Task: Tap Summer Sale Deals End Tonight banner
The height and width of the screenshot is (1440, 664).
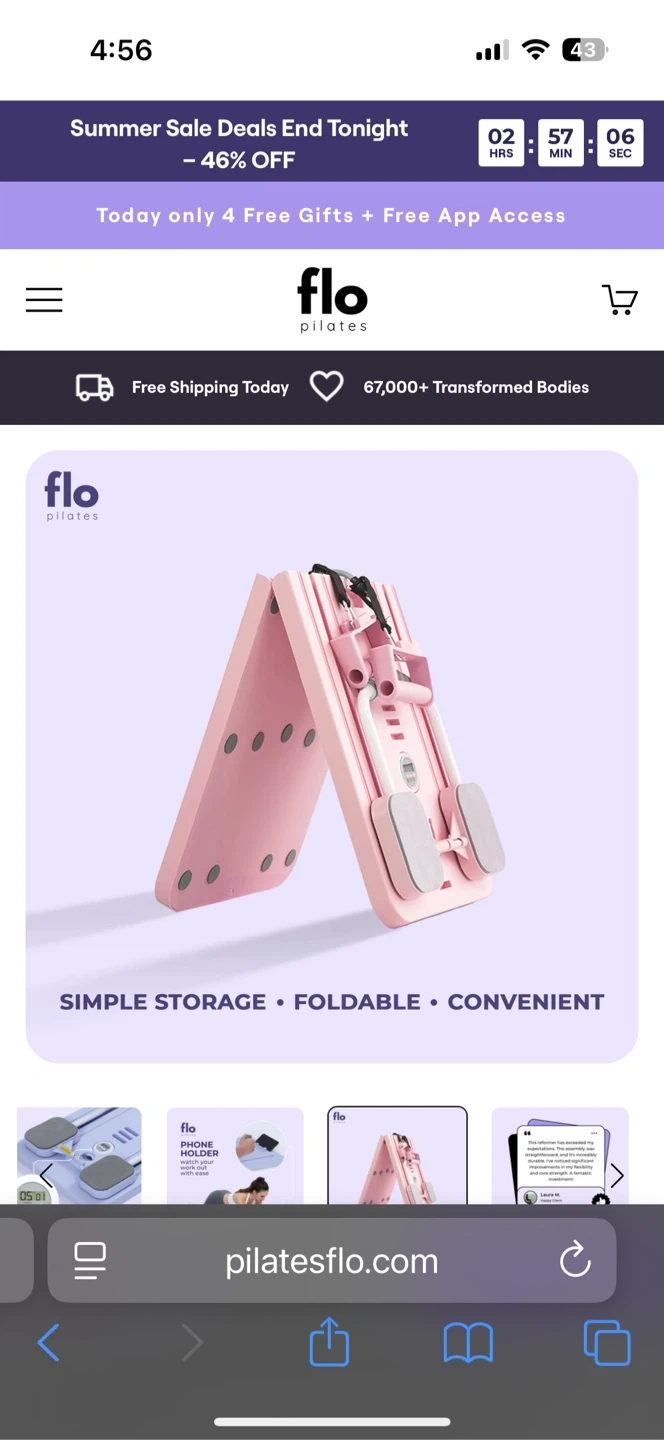Action: [x=239, y=143]
